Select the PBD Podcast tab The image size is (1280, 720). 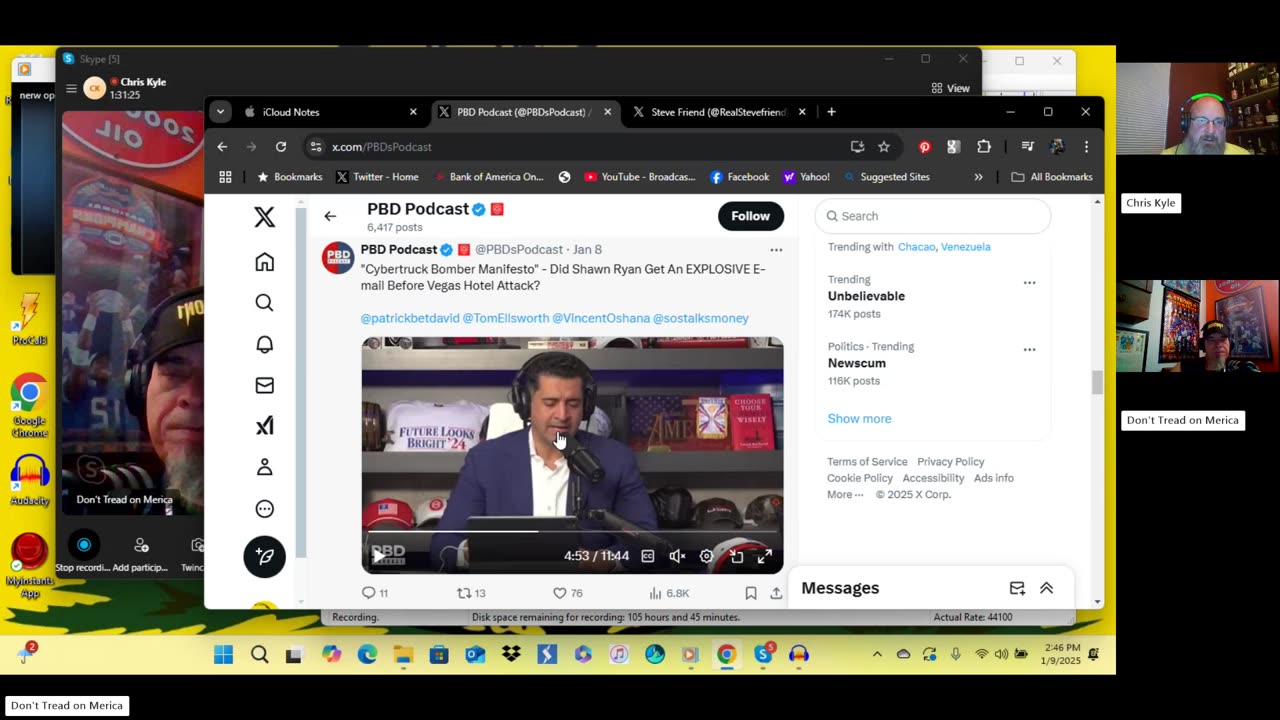coord(524,112)
